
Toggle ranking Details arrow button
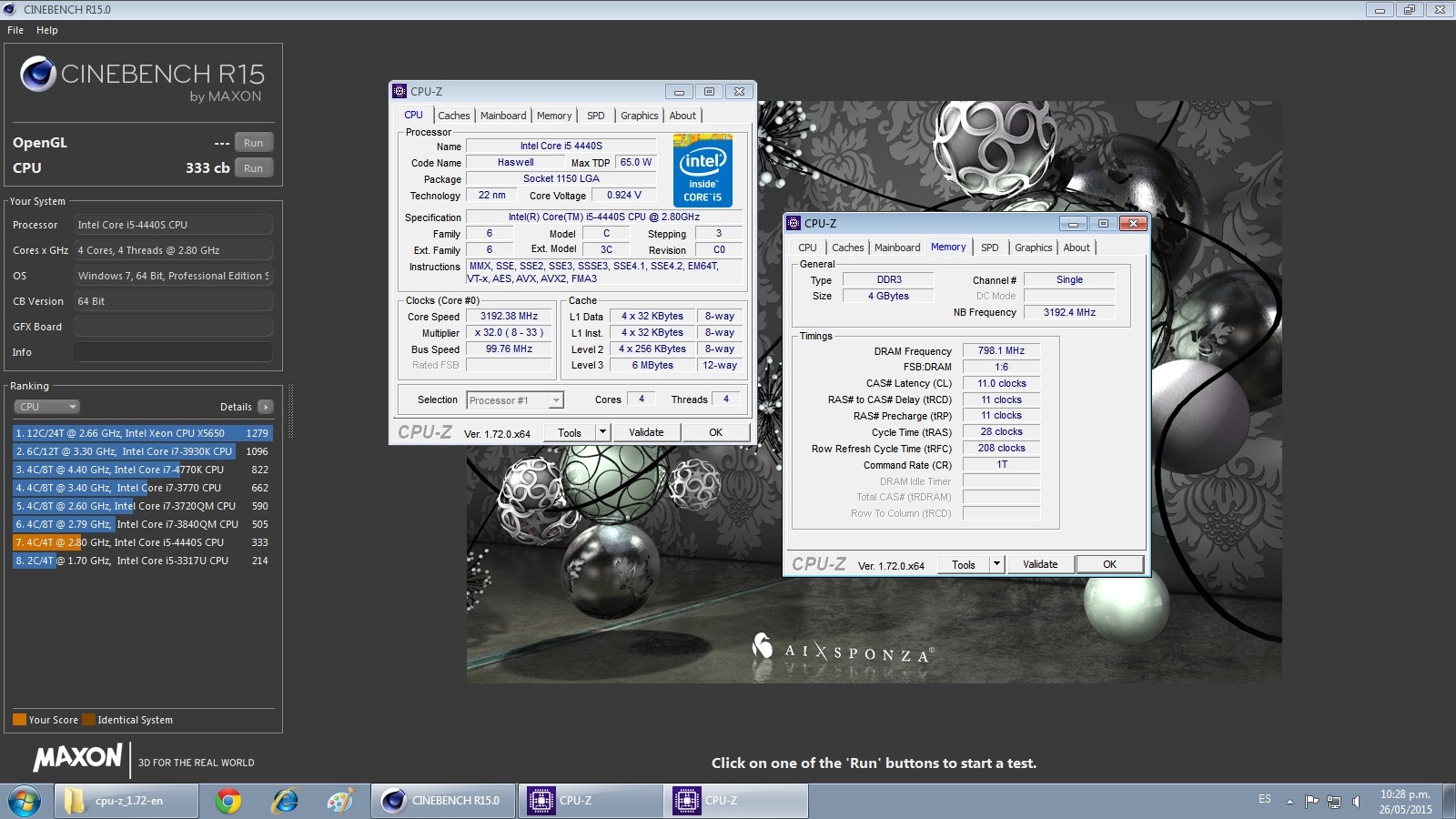(x=265, y=407)
